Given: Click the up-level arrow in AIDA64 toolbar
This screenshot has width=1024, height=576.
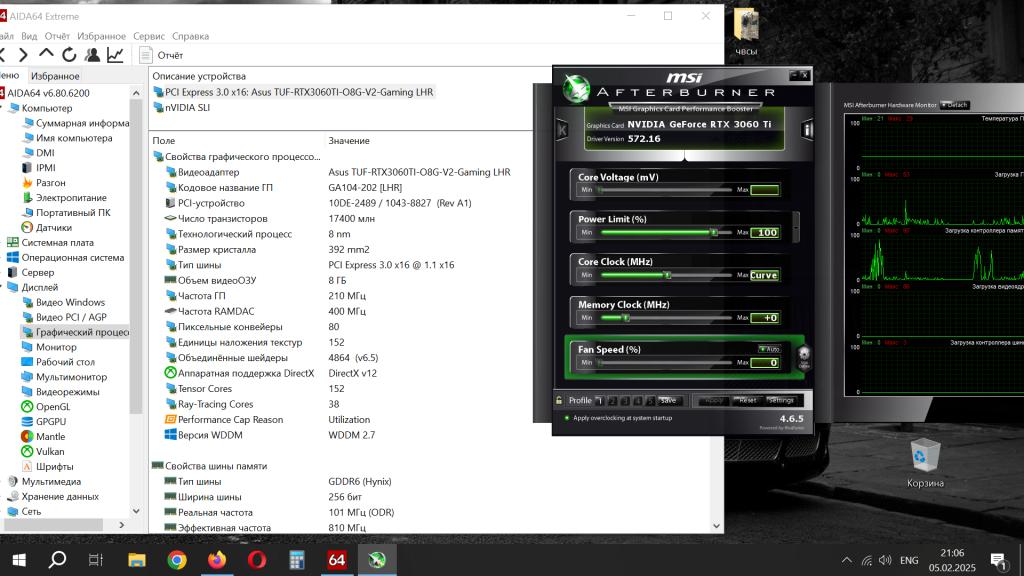Looking at the screenshot, I should point(46,54).
